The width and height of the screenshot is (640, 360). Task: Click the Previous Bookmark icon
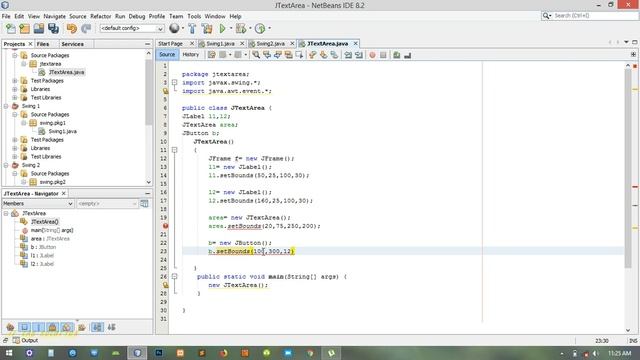click(x=313, y=55)
